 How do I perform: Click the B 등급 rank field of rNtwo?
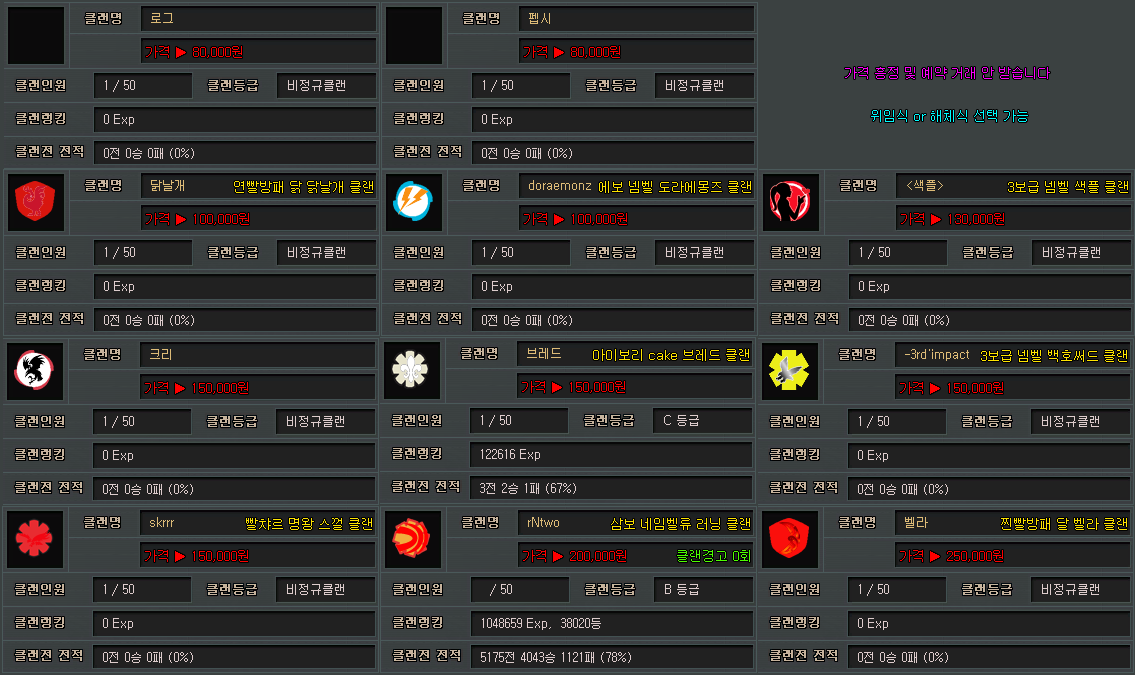coord(703,589)
